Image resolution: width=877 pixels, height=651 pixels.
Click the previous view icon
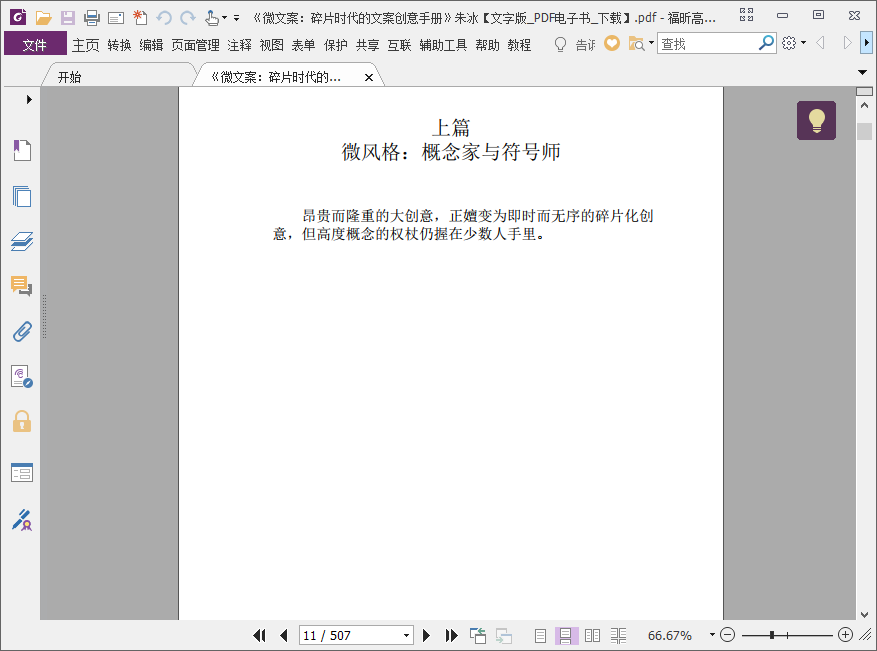(478, 635)
